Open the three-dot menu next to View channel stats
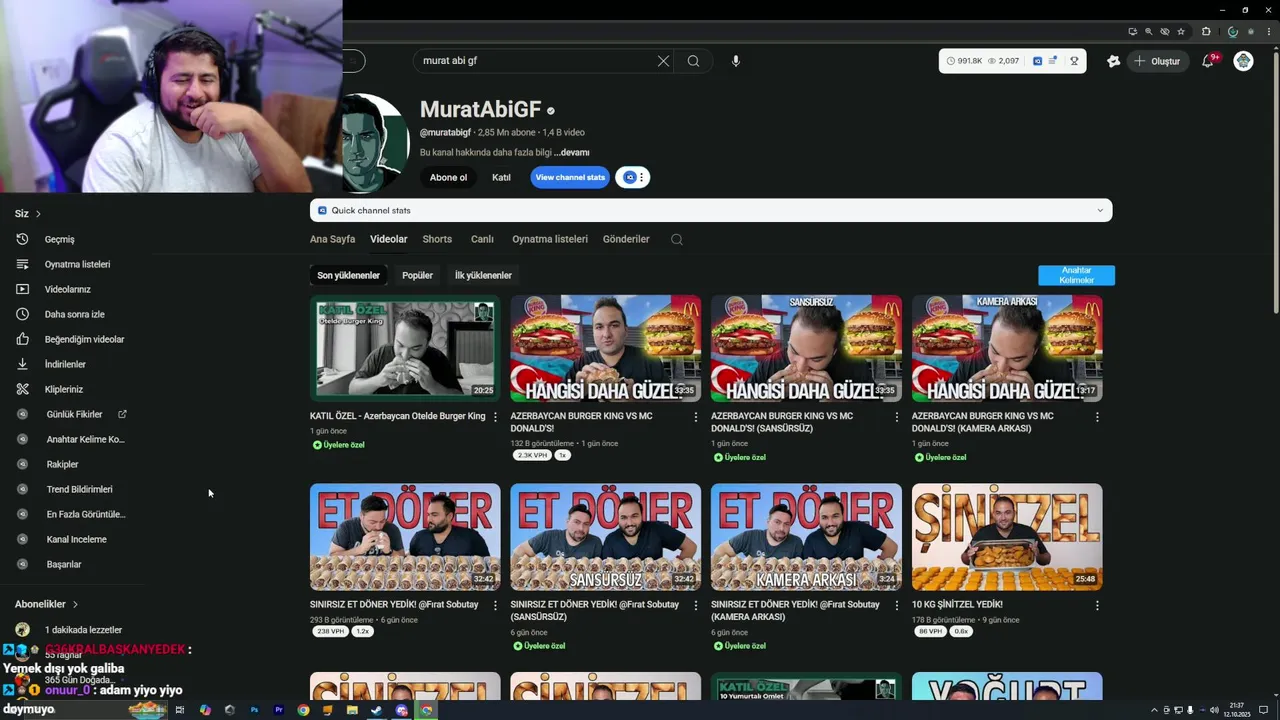 tap(641, 177)
